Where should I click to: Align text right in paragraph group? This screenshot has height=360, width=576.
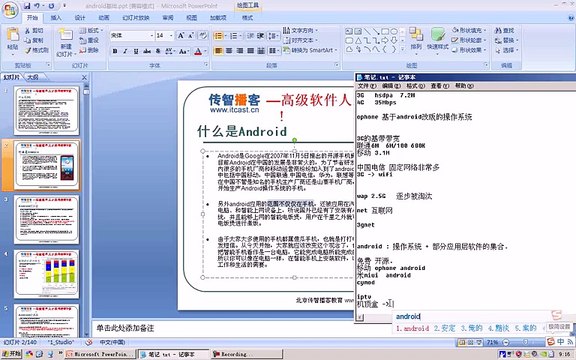240,51
